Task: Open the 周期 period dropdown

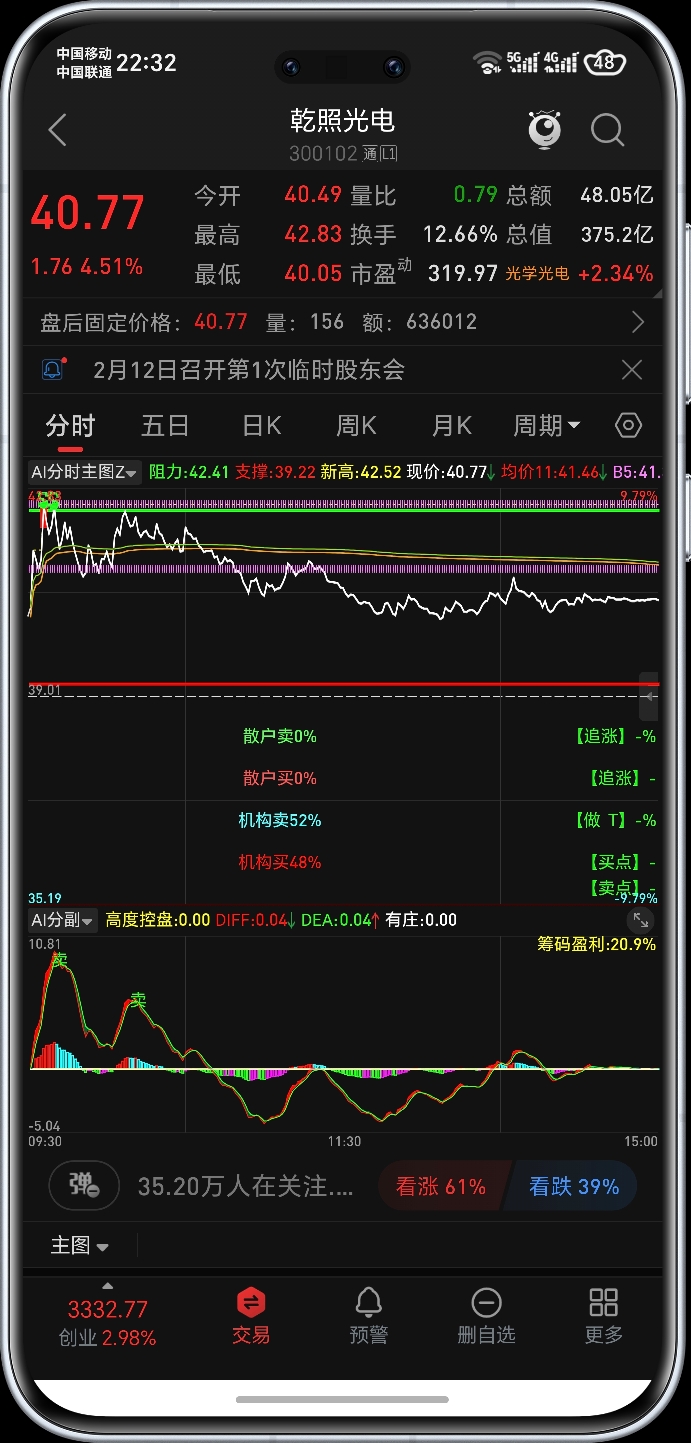Action: pyautogui.click(x=547, y=426)
